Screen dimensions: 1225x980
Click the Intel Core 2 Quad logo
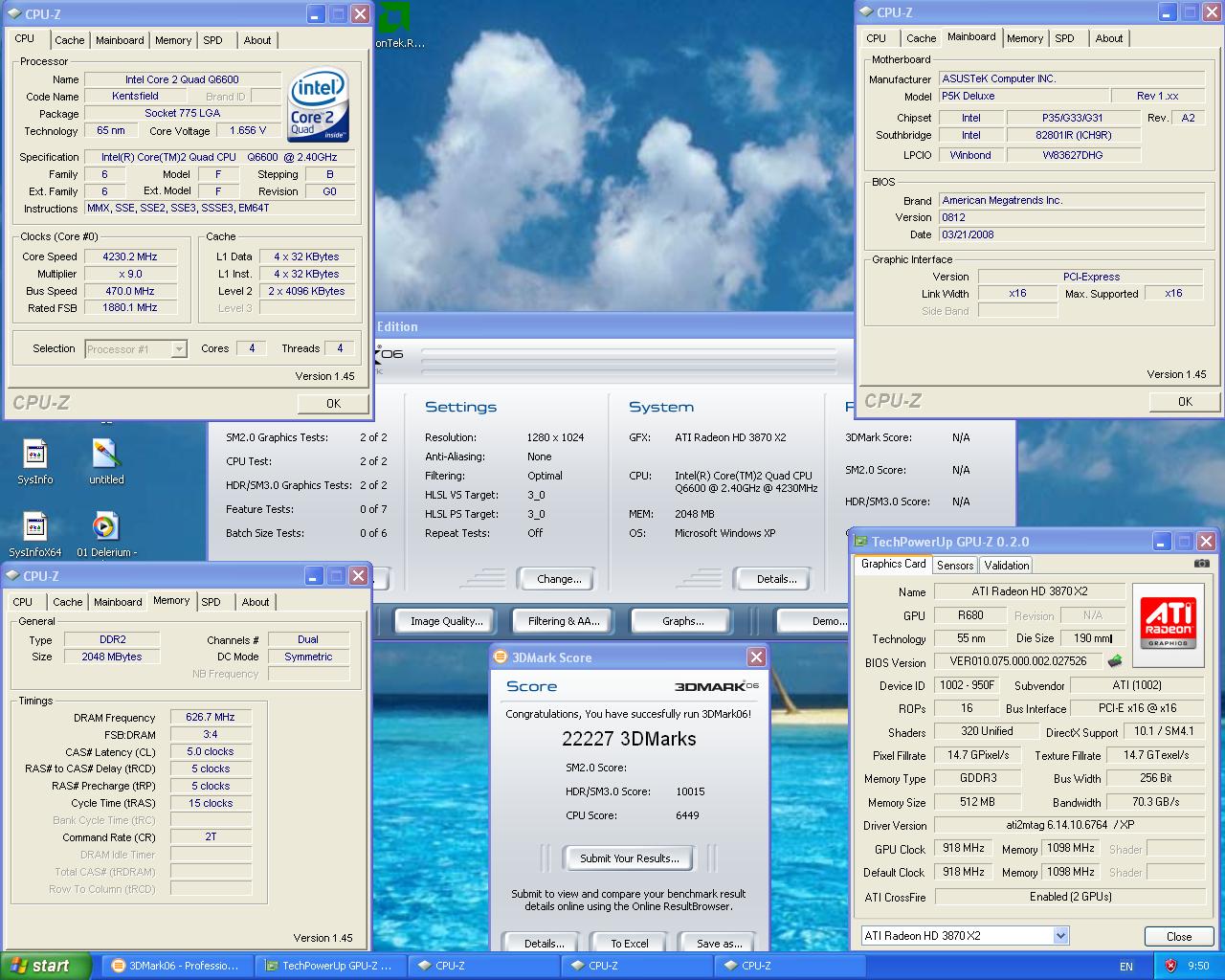coord(318,103)
